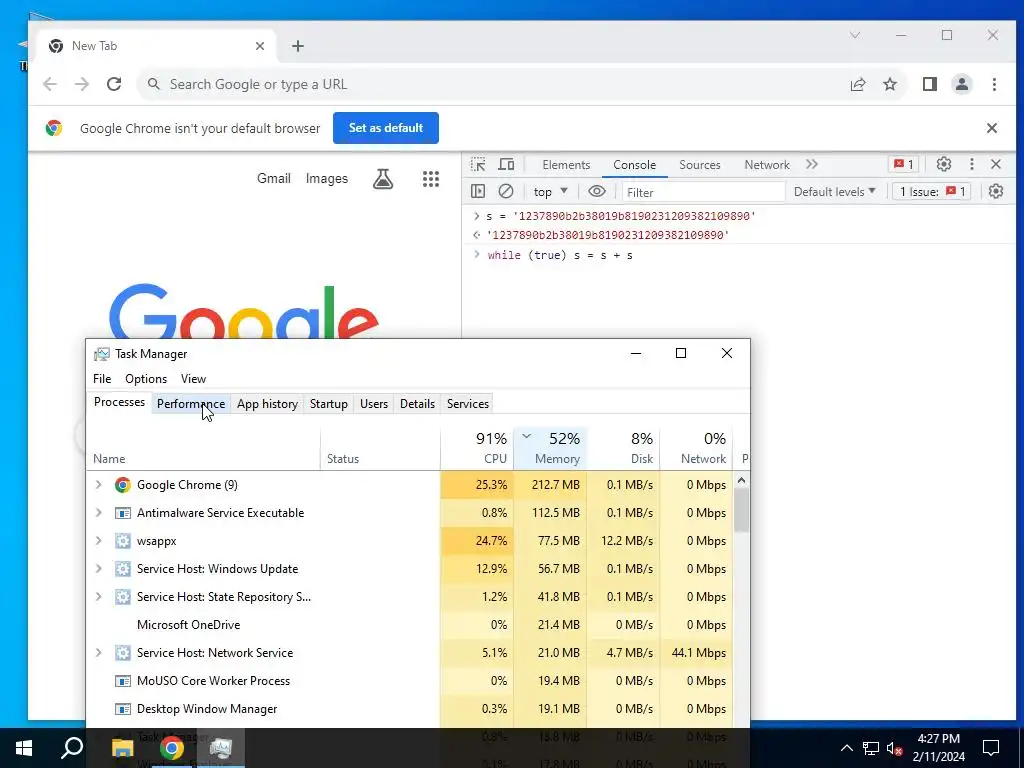Open Task Manager Options menu
1024x768 pixels.
pyautogui.click(x=146, y=379)
